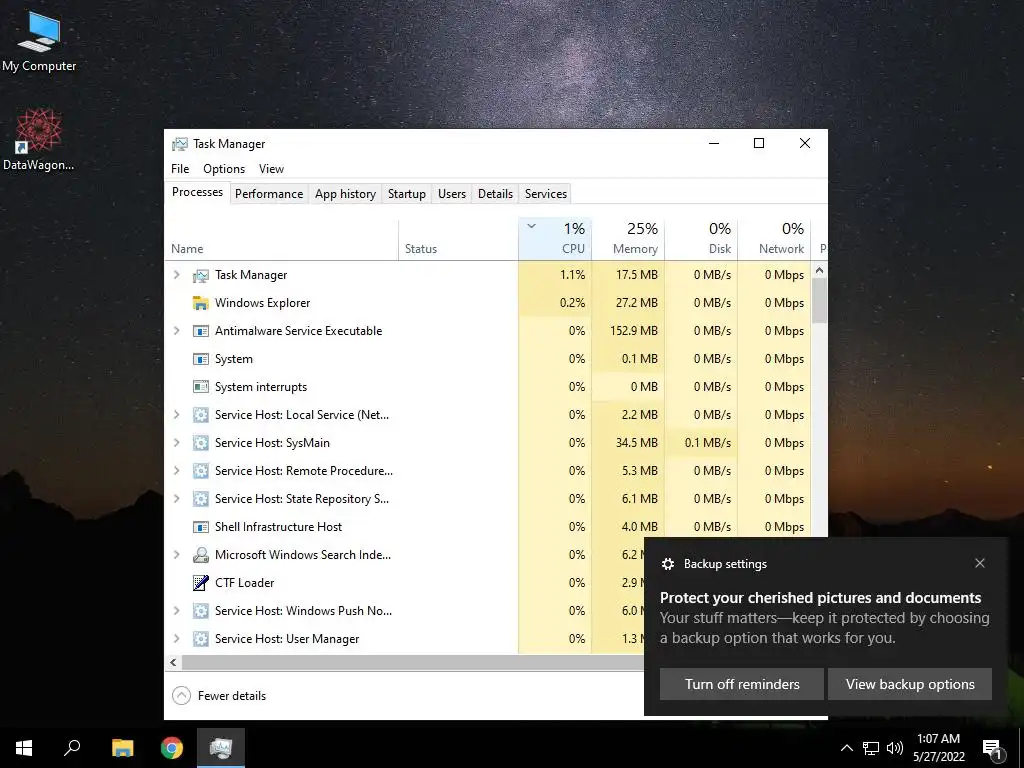
Task: Click Turn off reminders button
Action: pos(742,684)
